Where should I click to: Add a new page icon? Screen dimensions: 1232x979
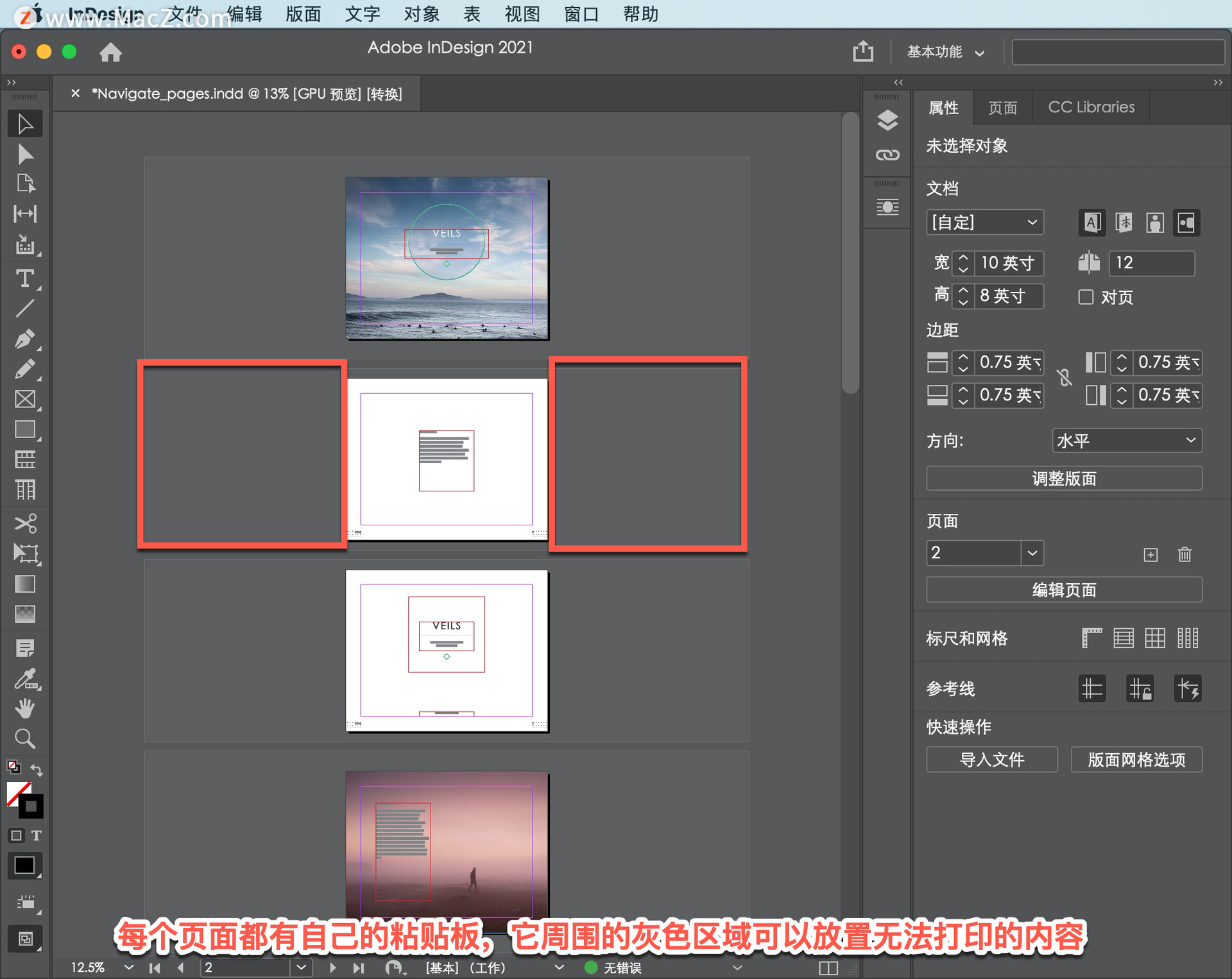tap(1151, 555)
